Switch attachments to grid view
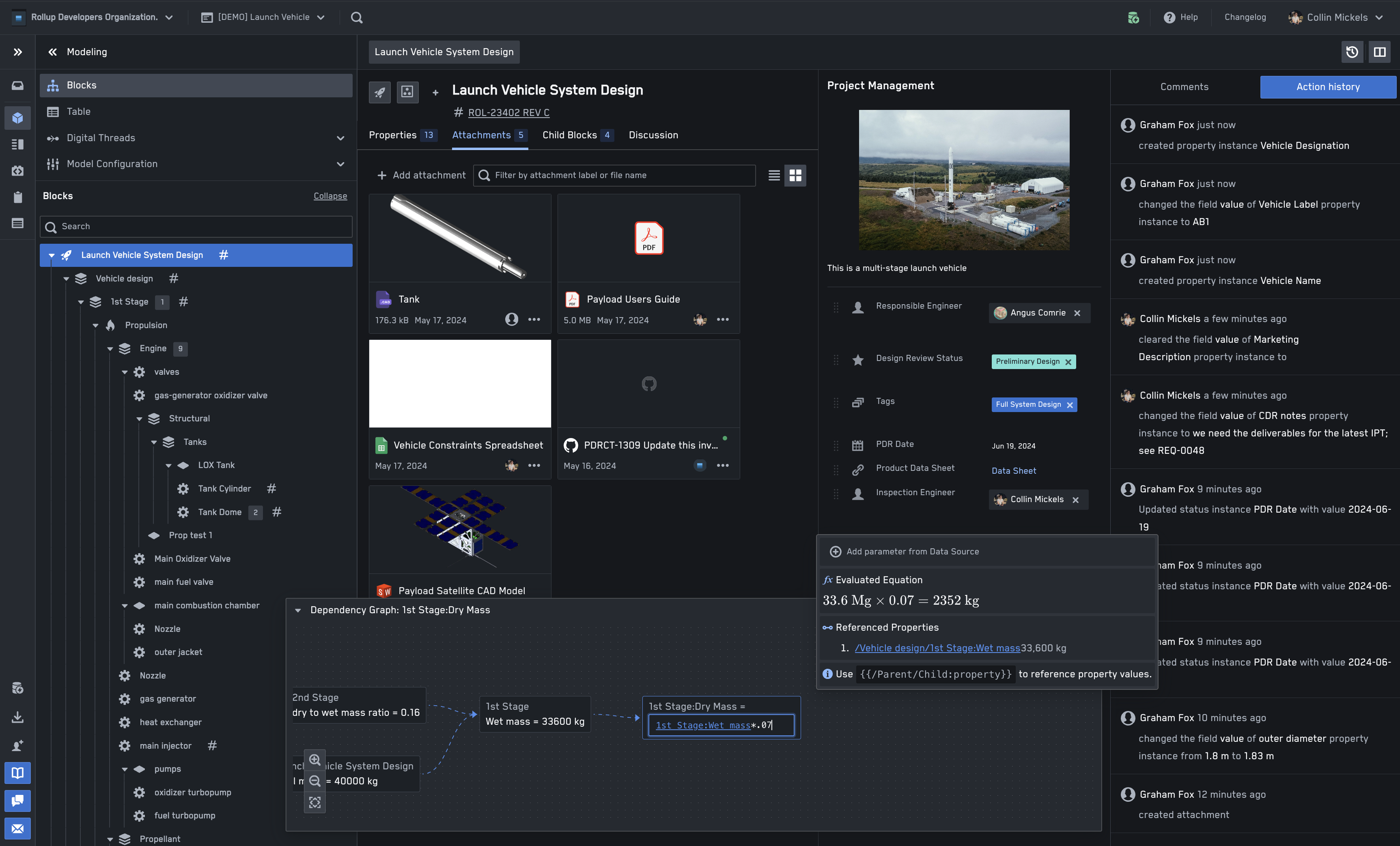 pyautogui.click(x=795, y=176)
